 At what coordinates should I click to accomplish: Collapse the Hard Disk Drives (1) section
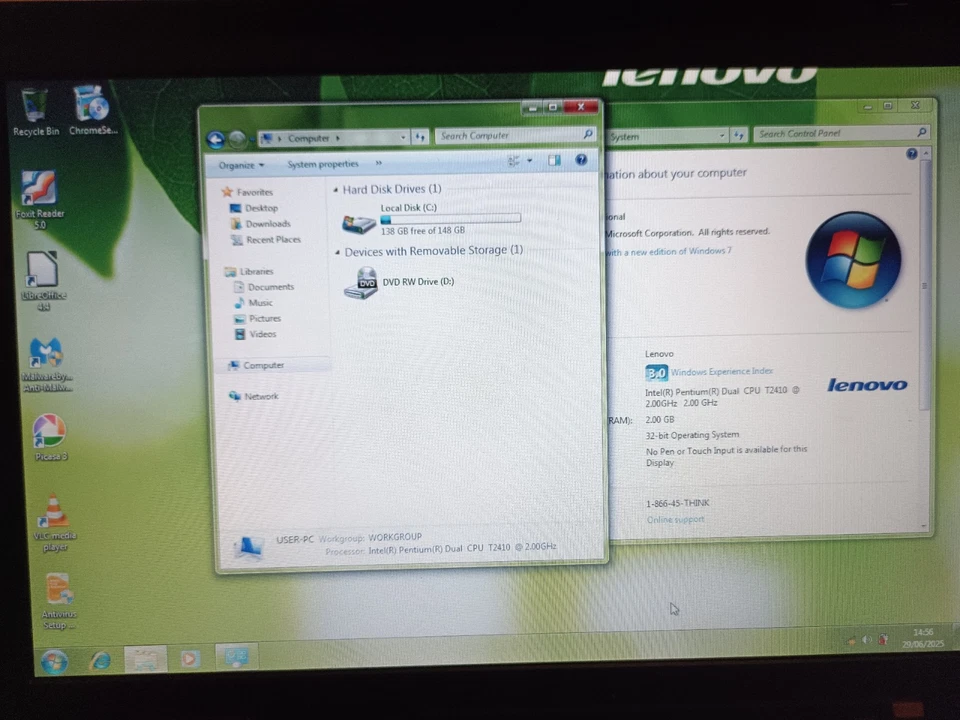coord(336,189)
